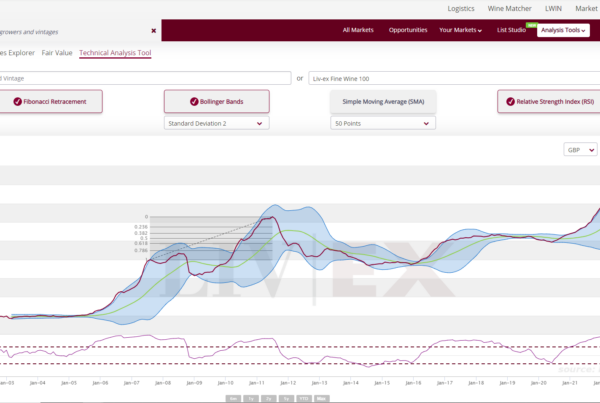Click the 0.786 Fibonacci level label
This screenshot has width=600, height=403.
[x=141, y=250]
